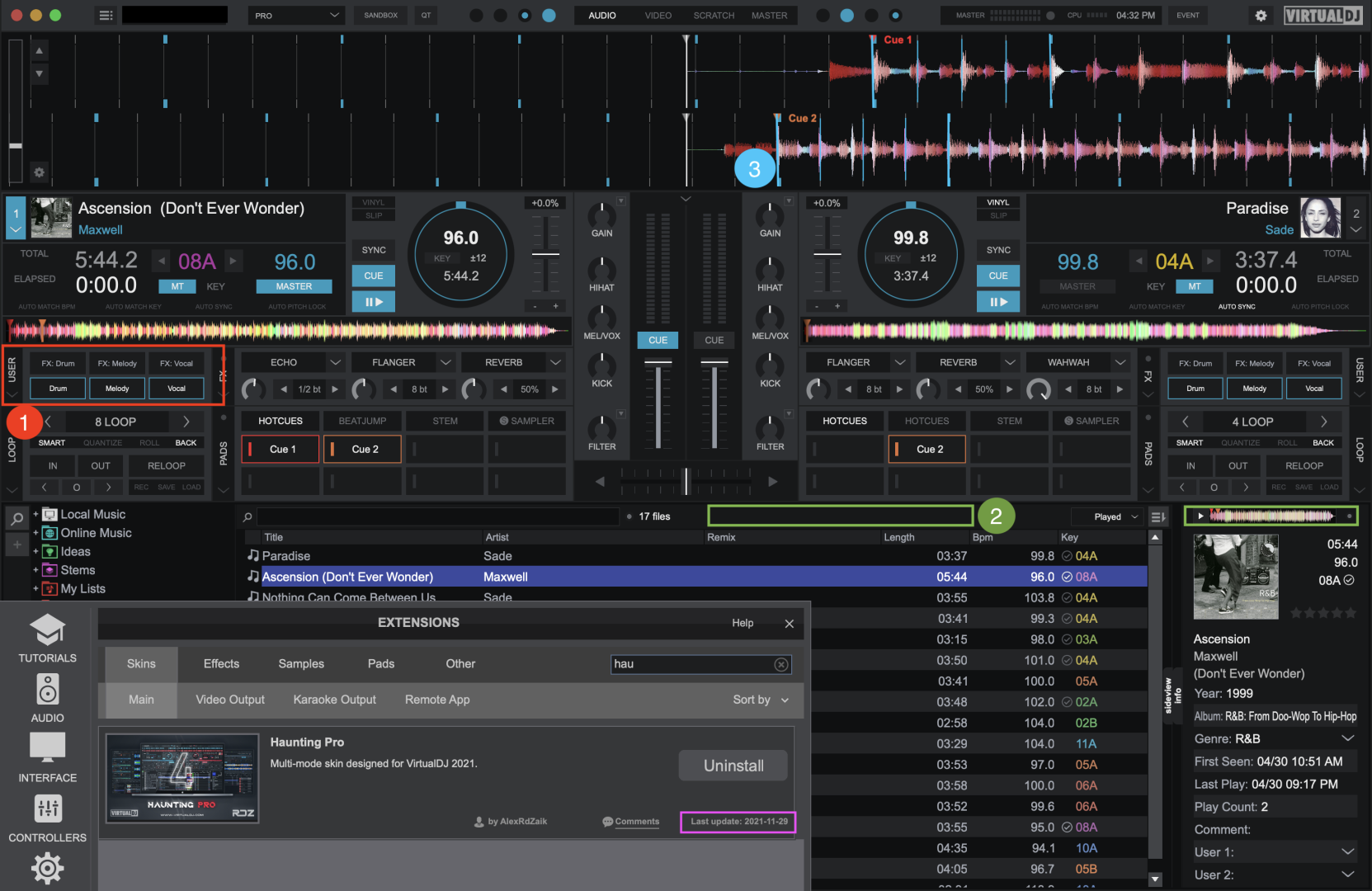Screen dimensions: 1372x891
Task: Adjust the deck 1 pitch slider
Action: click(545, 255)
